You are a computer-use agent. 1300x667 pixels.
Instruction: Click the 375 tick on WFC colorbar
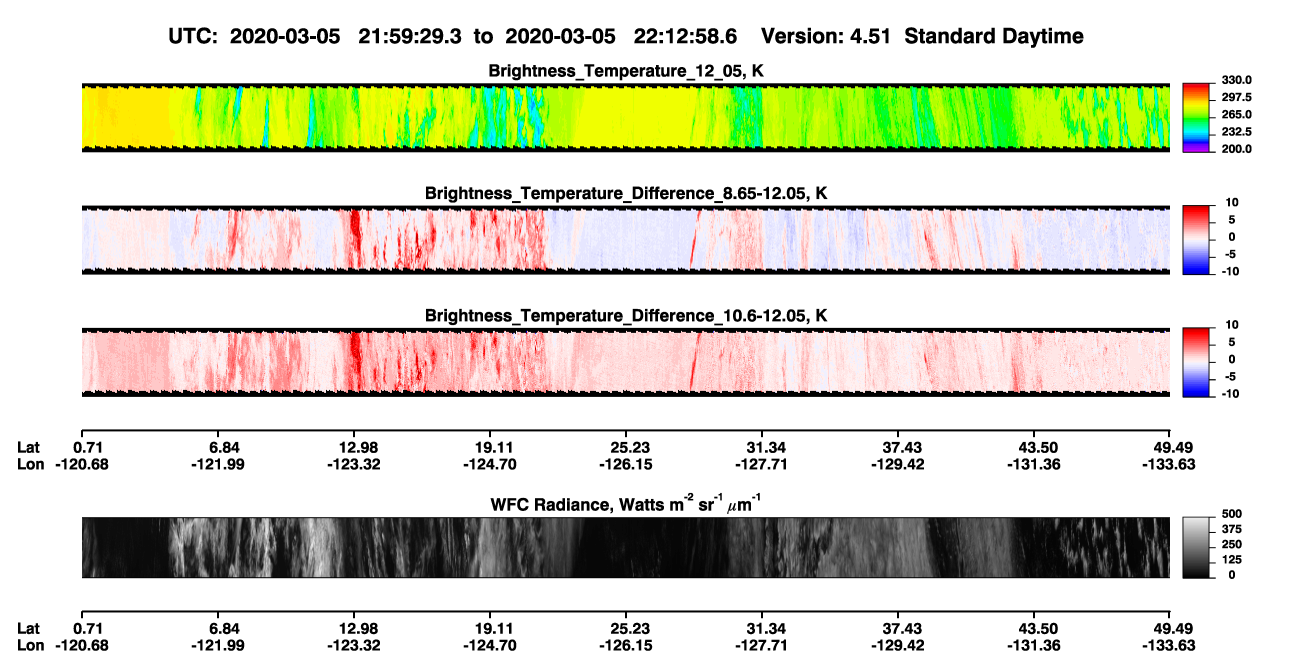1231,529
